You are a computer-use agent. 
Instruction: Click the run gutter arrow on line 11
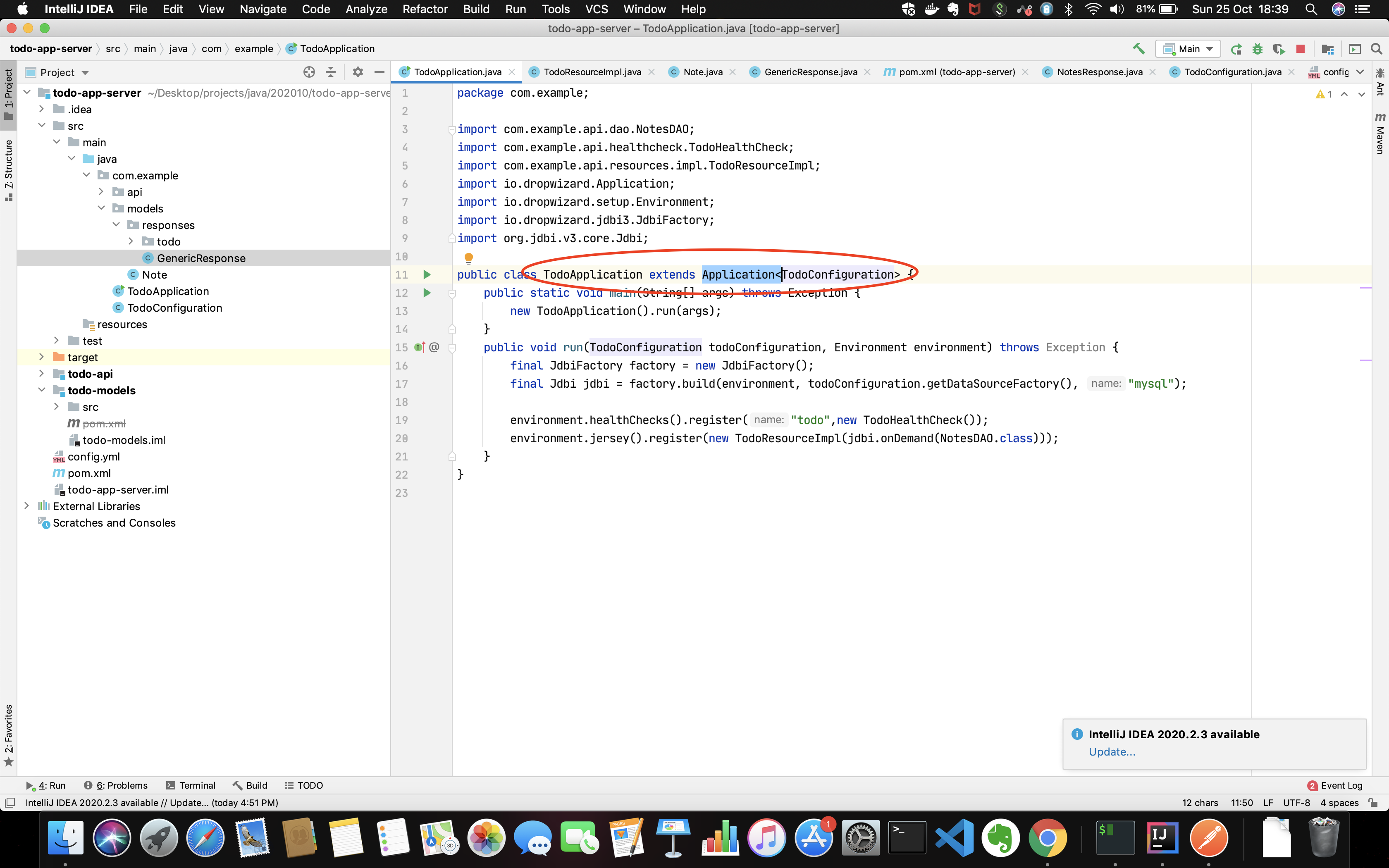[x=427, y=274]
